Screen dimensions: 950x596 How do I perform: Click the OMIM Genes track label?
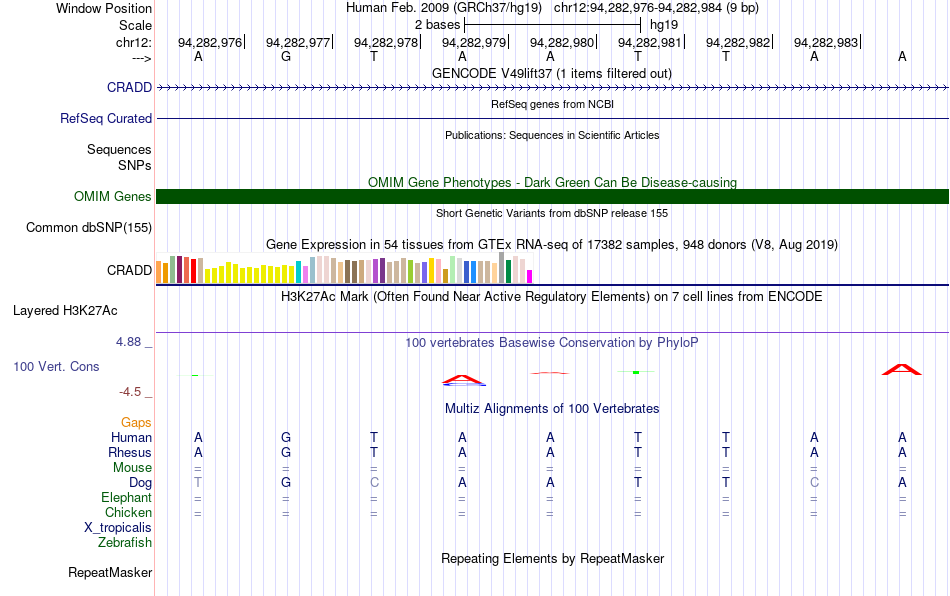(x=112, y=196)
